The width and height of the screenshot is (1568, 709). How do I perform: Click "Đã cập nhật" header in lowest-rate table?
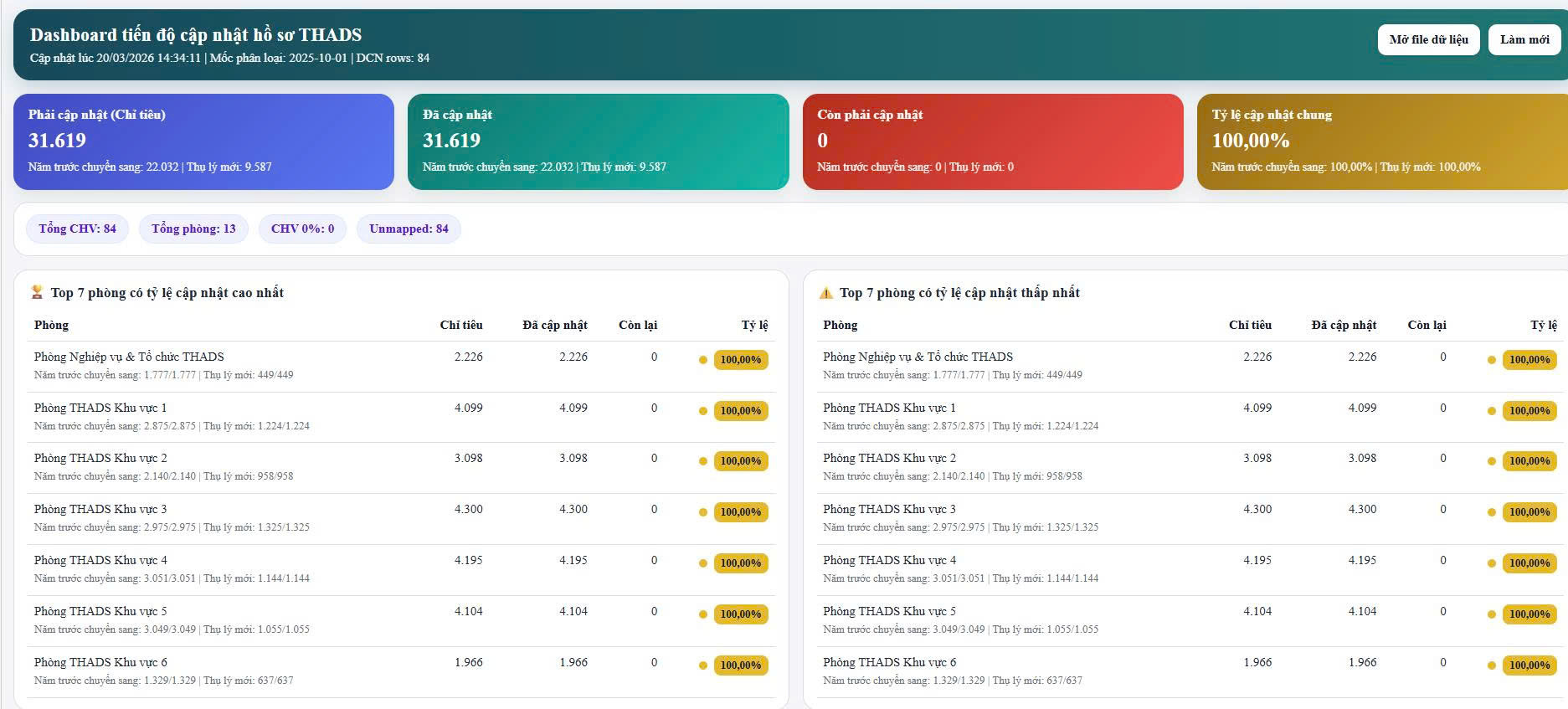pos(1343,325)
